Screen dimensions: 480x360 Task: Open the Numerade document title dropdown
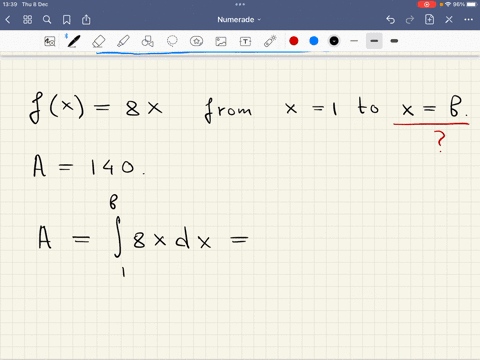pos(239,20)
